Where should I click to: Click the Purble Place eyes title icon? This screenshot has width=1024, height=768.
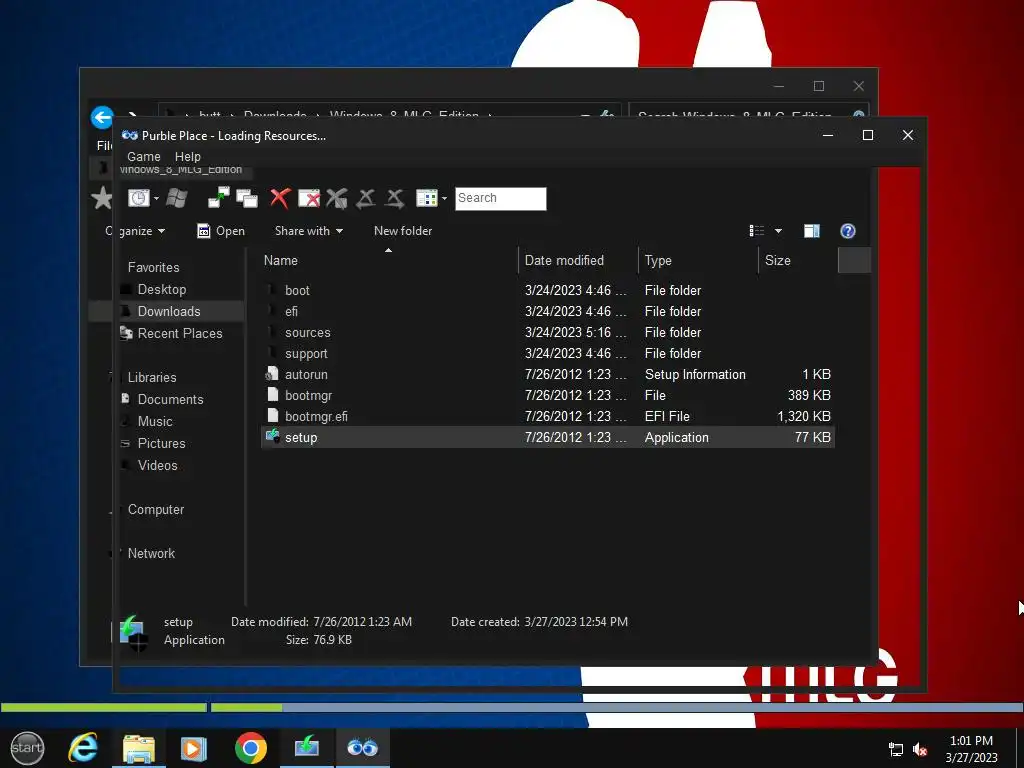129,135
